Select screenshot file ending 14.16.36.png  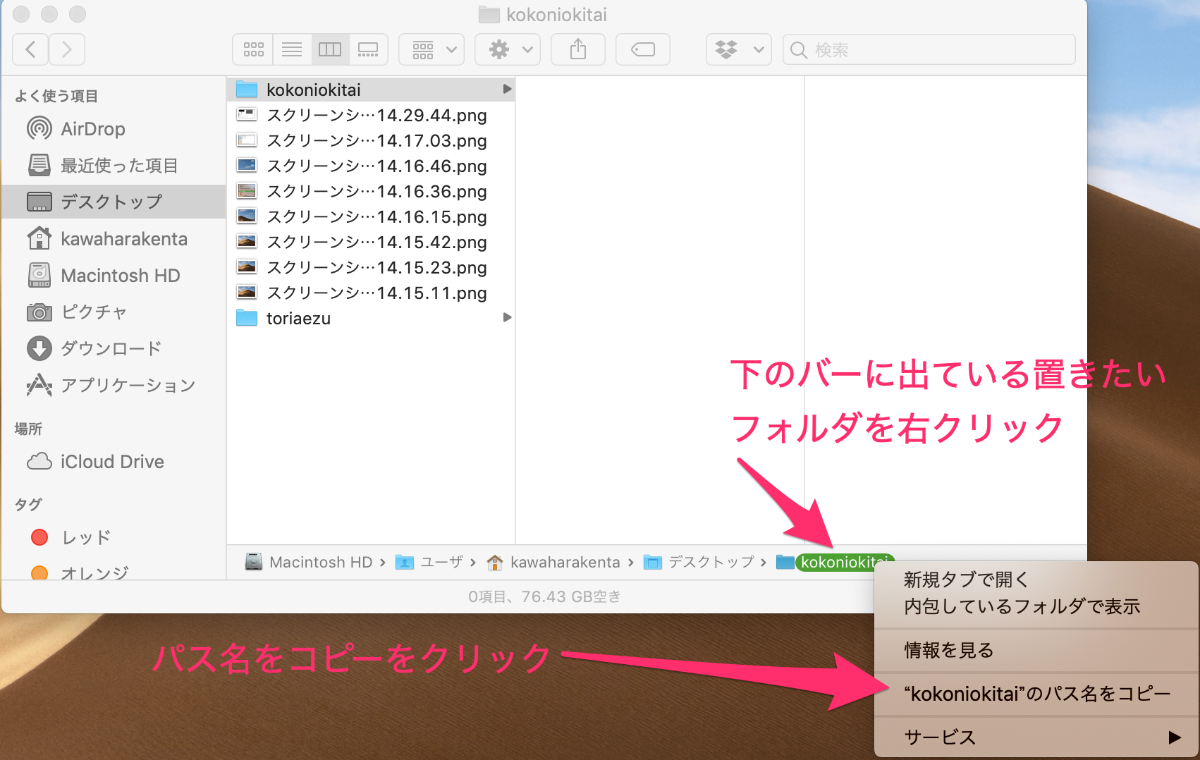(x=371, y=191)
